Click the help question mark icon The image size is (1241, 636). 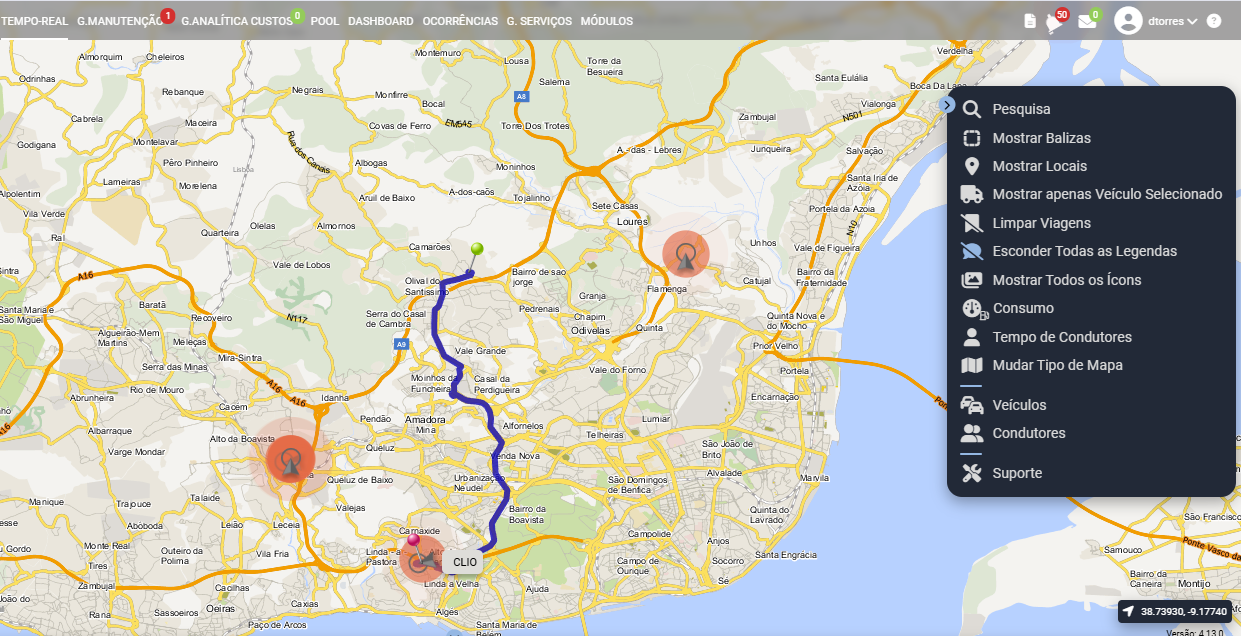(1214, 21)
